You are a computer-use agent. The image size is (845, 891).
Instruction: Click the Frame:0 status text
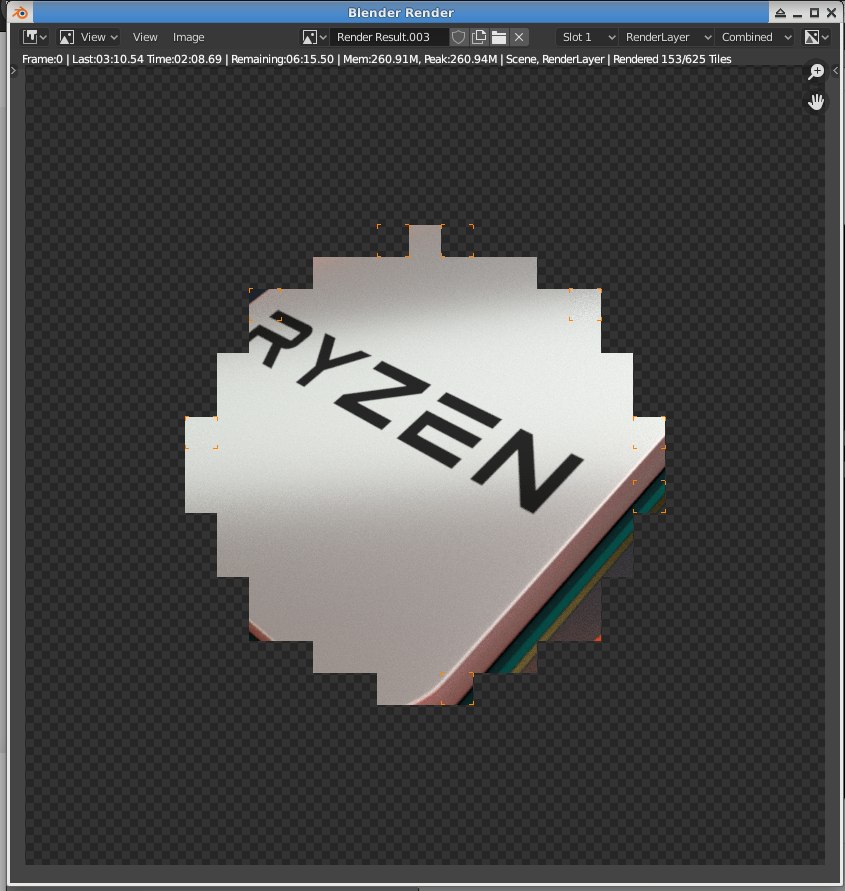[42, 59]
